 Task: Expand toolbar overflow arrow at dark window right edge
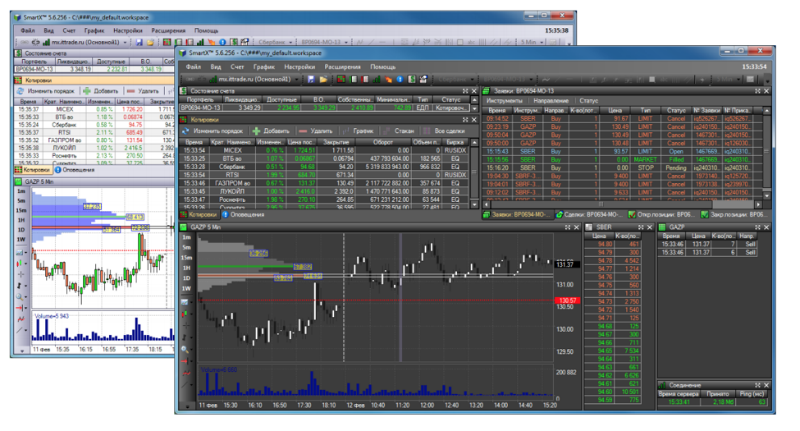(x=767, y=80)
